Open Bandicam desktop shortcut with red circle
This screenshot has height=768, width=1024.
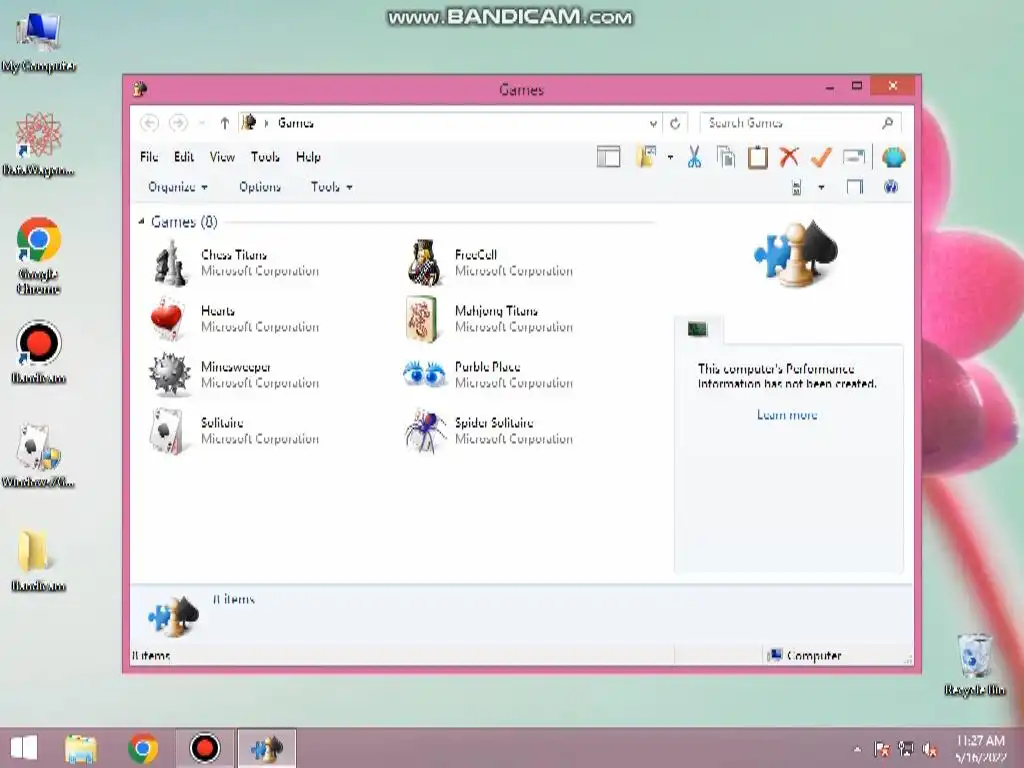(x=39, y=344)
